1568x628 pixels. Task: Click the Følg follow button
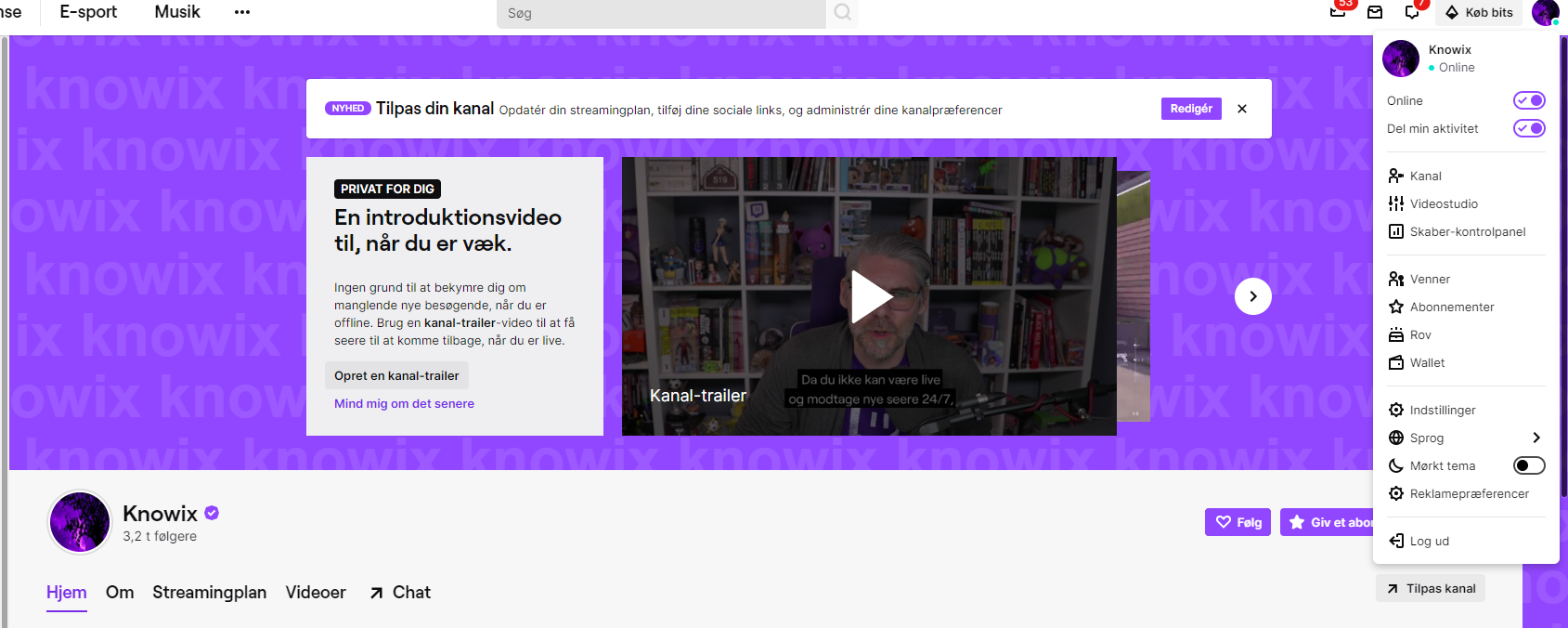(x=1238, y=522)
